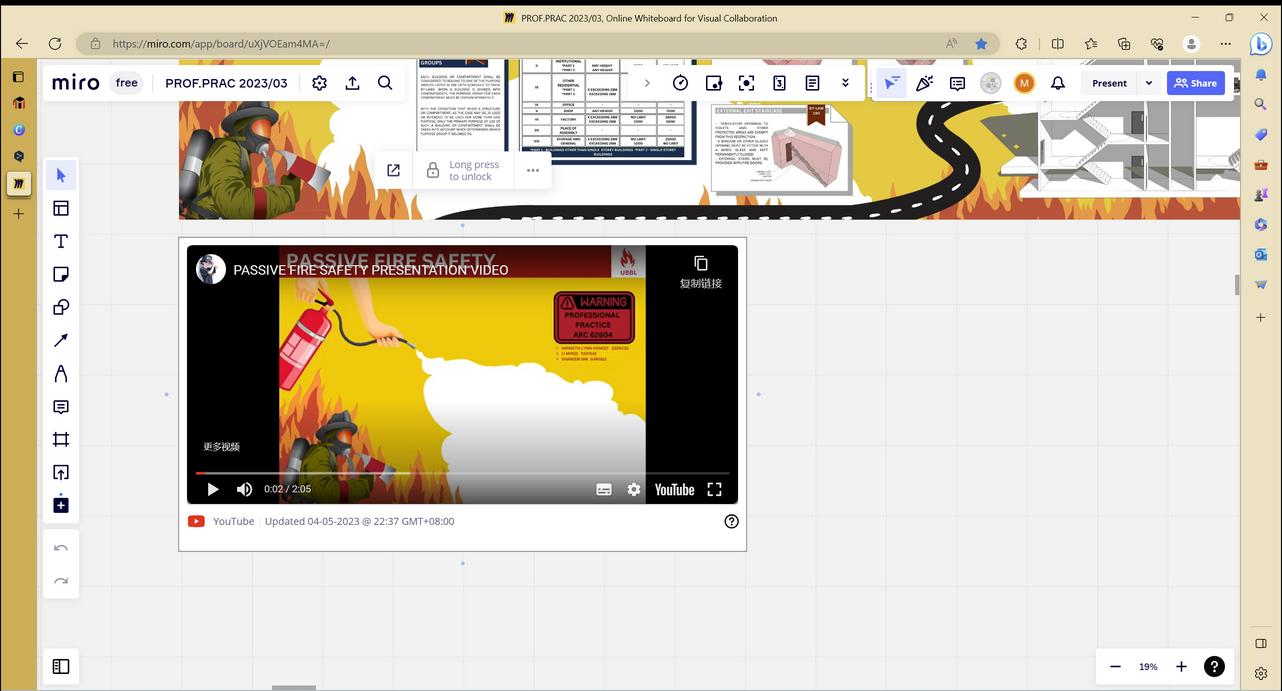This screenshot has width=1282, height=691.
Task: Select the cursor tool in Miro toolbar
Action: coord(61,175)
